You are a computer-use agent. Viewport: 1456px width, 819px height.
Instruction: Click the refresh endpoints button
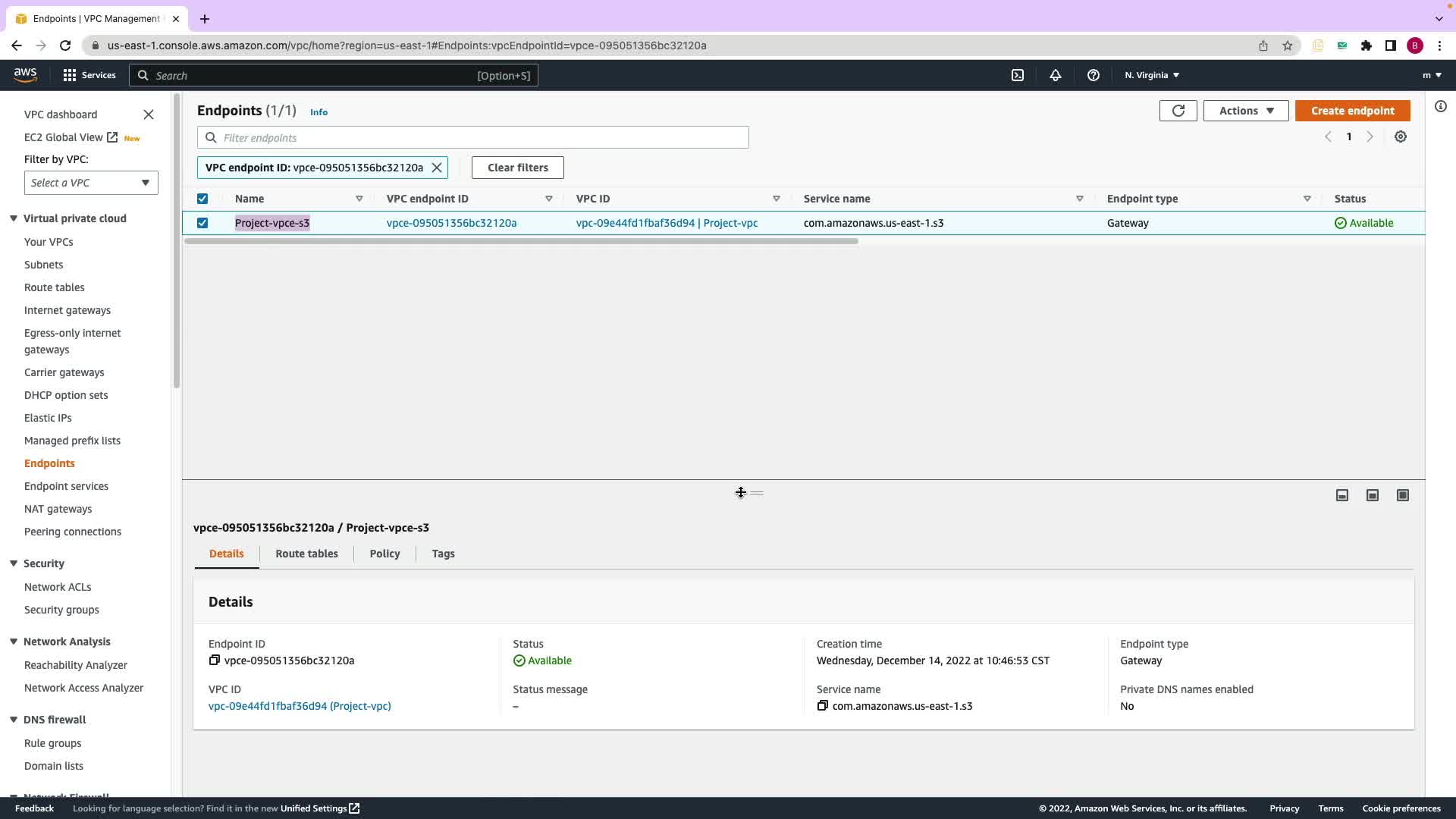(1178, 111)
